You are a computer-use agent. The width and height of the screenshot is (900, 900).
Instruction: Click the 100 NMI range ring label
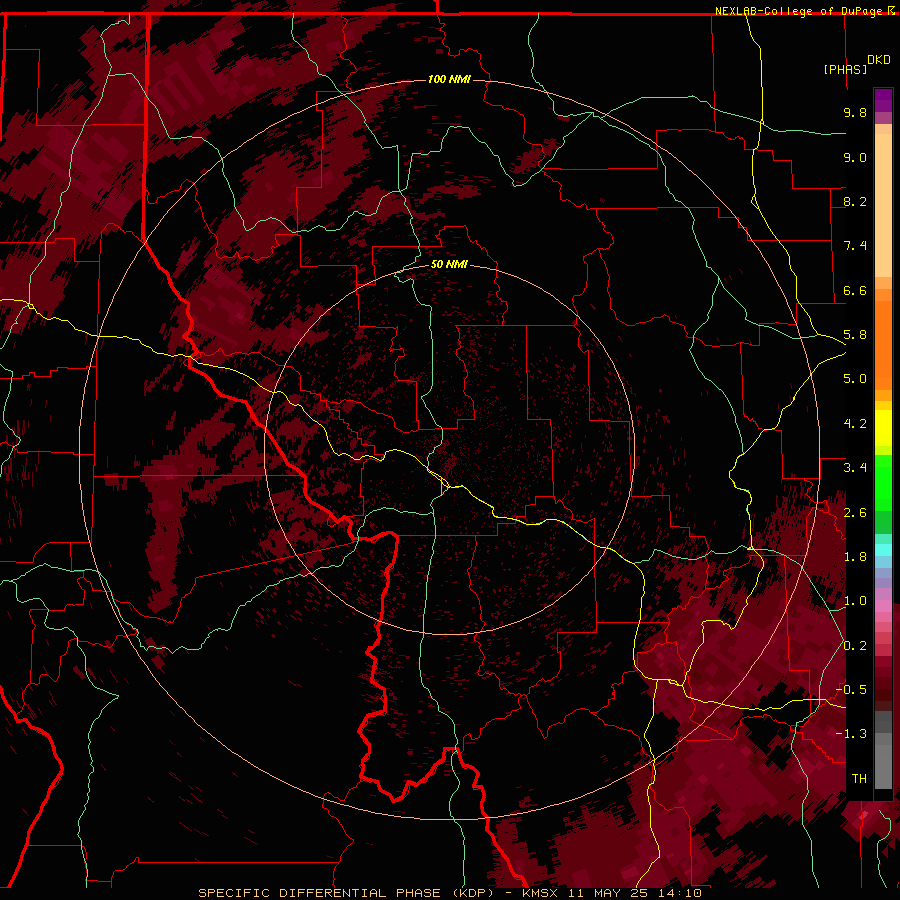tap(449, 79)
